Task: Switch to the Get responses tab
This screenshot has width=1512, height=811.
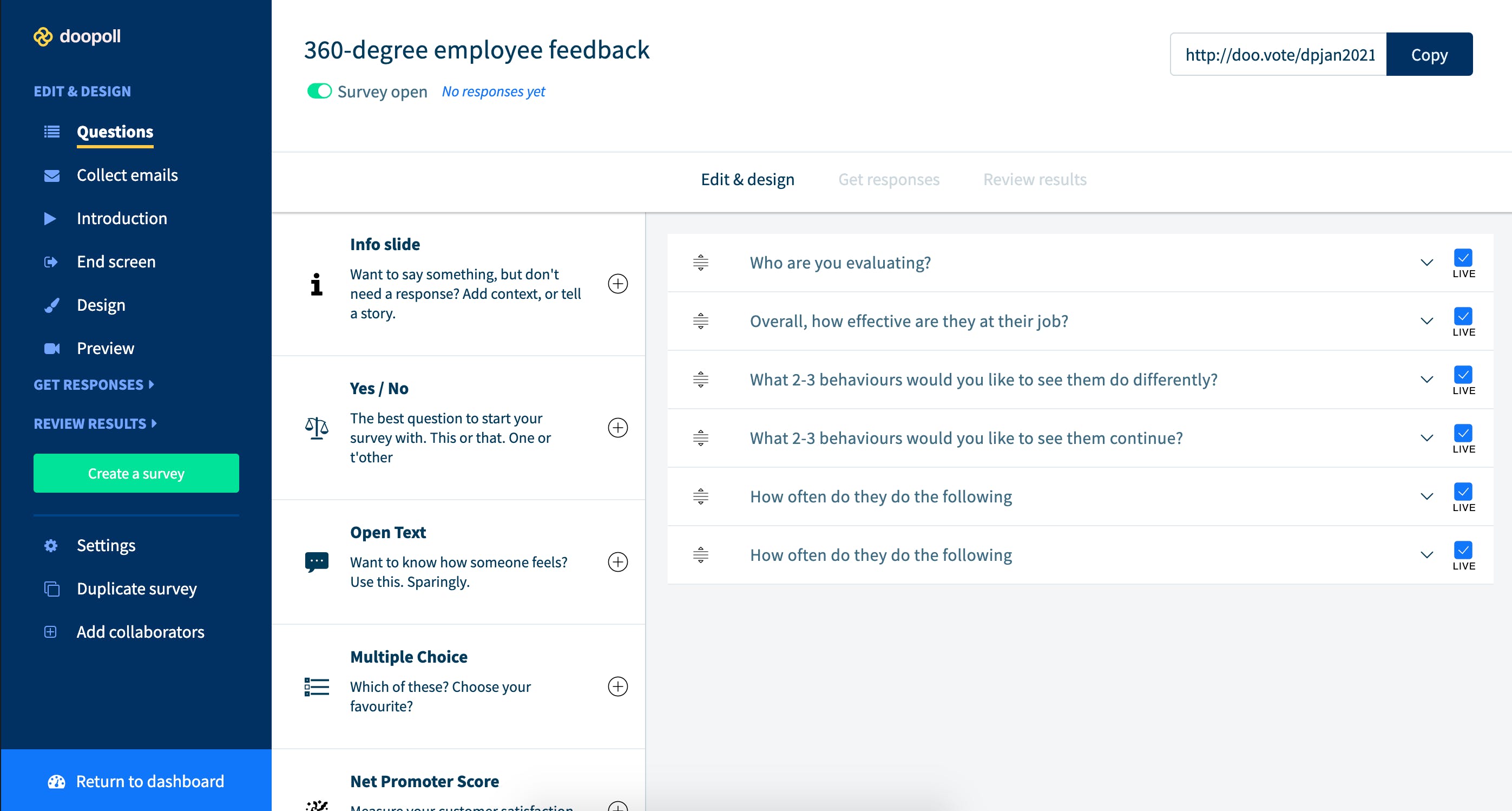Action: click(x=889, y=179)
